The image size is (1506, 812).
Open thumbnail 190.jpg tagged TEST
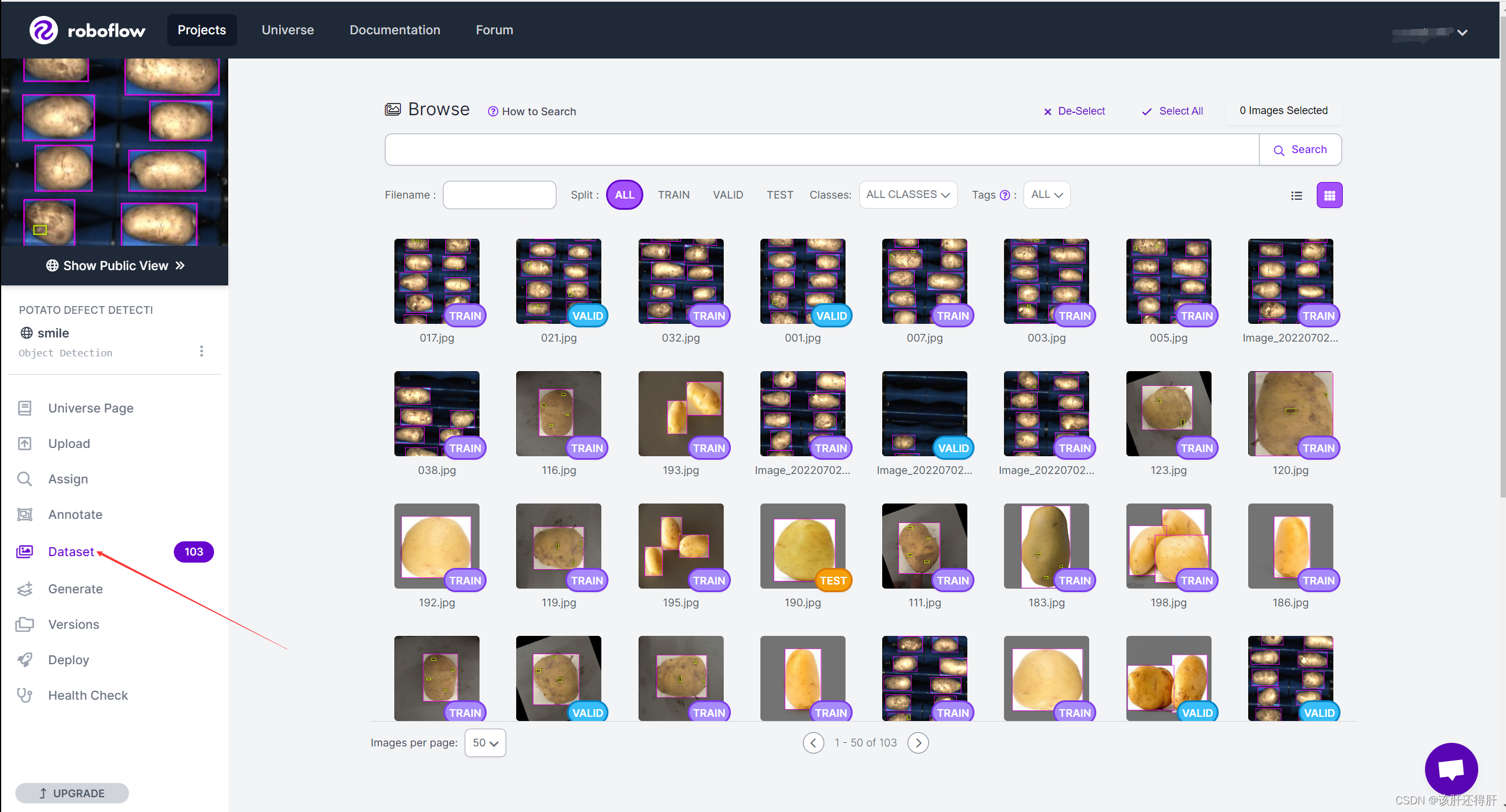pyautogui.click(x=802, y=545)
